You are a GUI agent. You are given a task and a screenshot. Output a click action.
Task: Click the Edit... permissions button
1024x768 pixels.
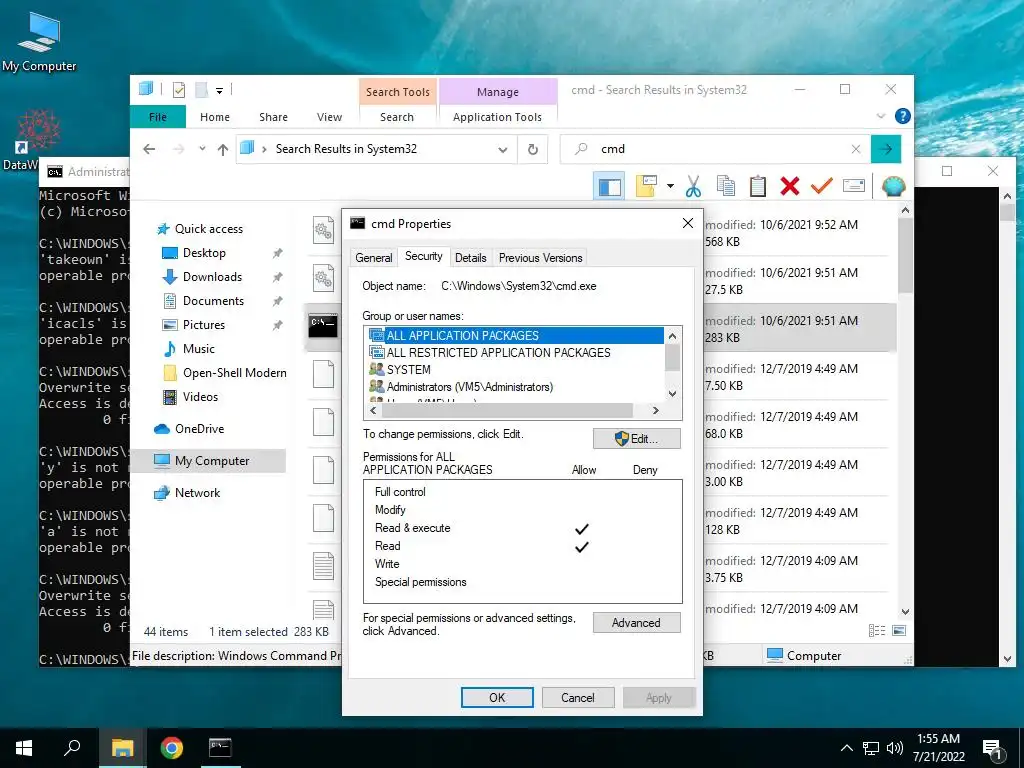click(637, 438)
